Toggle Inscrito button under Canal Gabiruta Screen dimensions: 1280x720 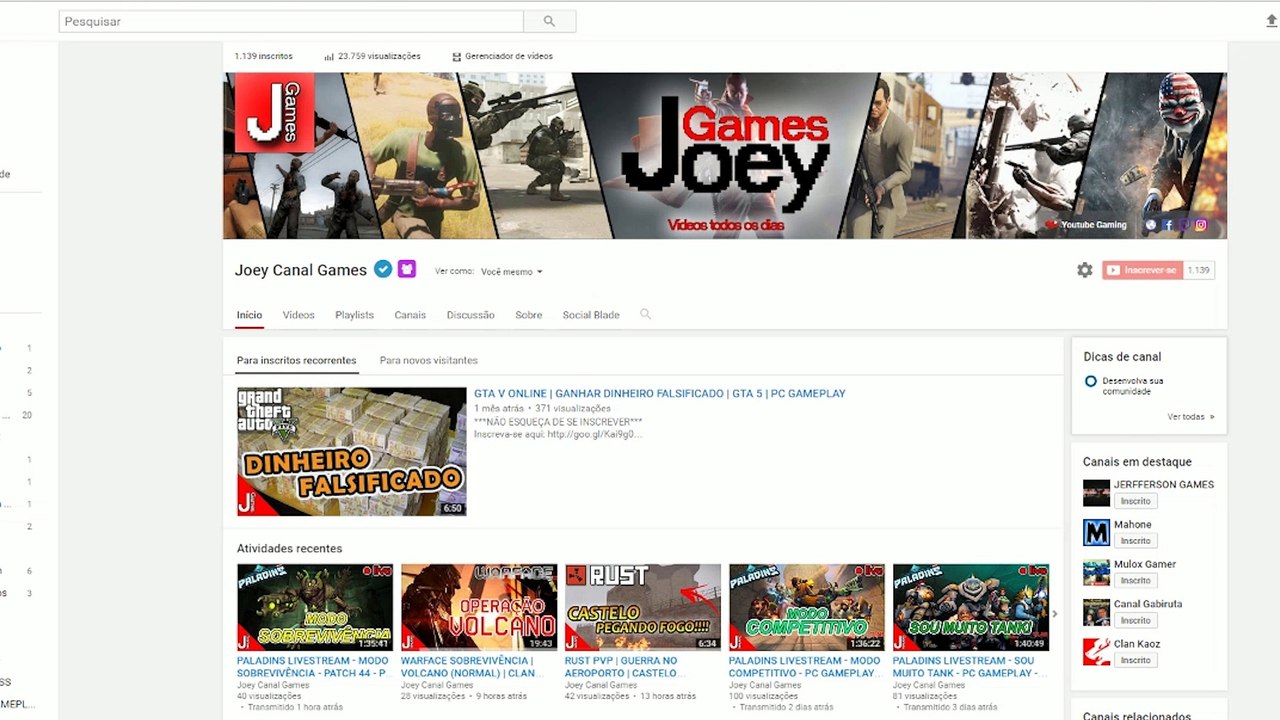click(1136, 621)
